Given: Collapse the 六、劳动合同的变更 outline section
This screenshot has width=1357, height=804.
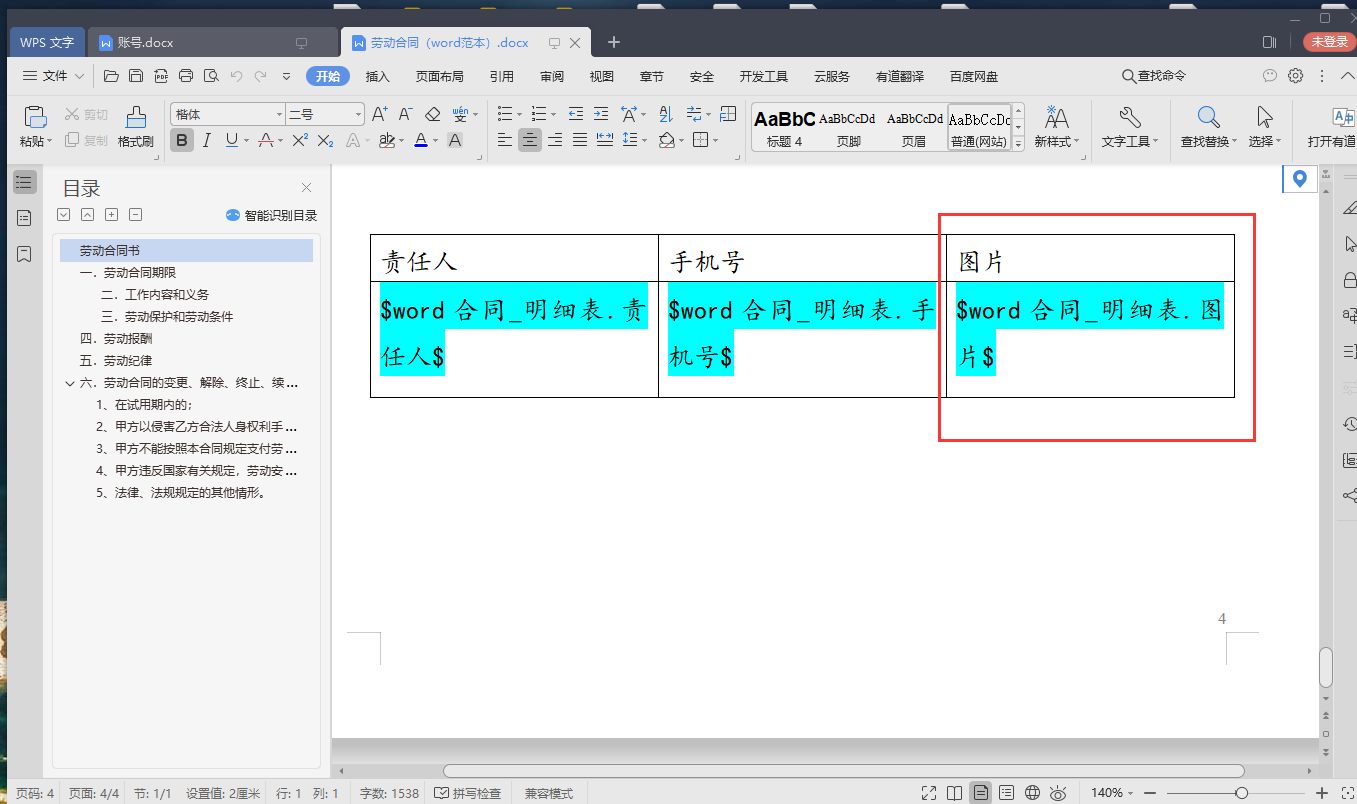Looking at the screenshot, I should click(69, 383).
